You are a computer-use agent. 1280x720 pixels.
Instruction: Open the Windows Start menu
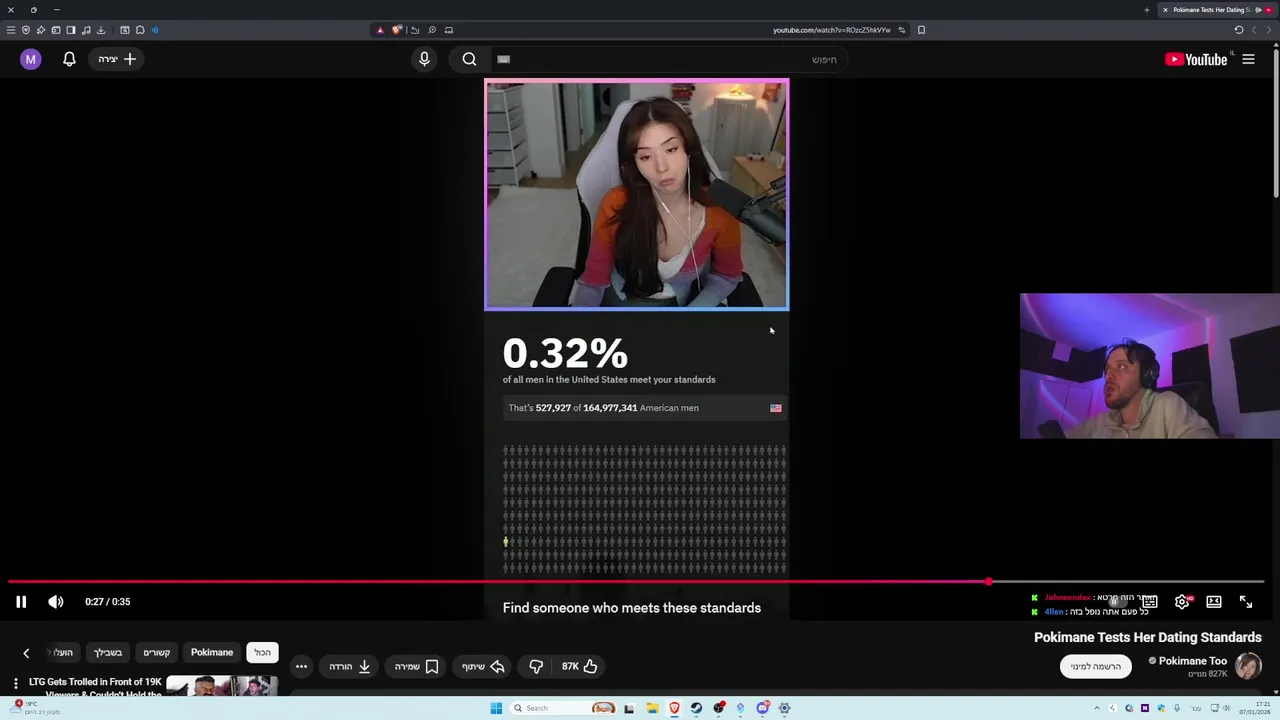496,708
